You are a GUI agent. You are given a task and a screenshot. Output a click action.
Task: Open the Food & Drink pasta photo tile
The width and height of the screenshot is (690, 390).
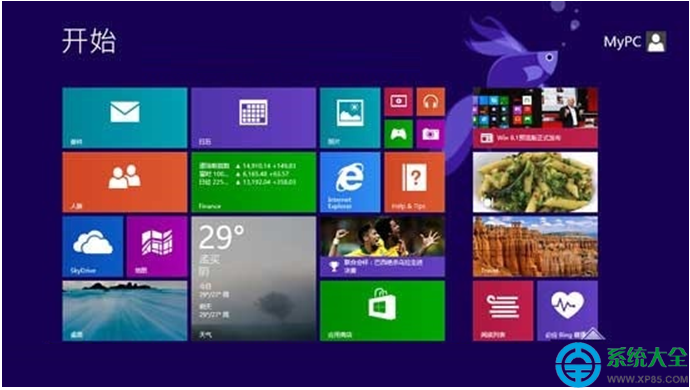[x=535, y=182]
